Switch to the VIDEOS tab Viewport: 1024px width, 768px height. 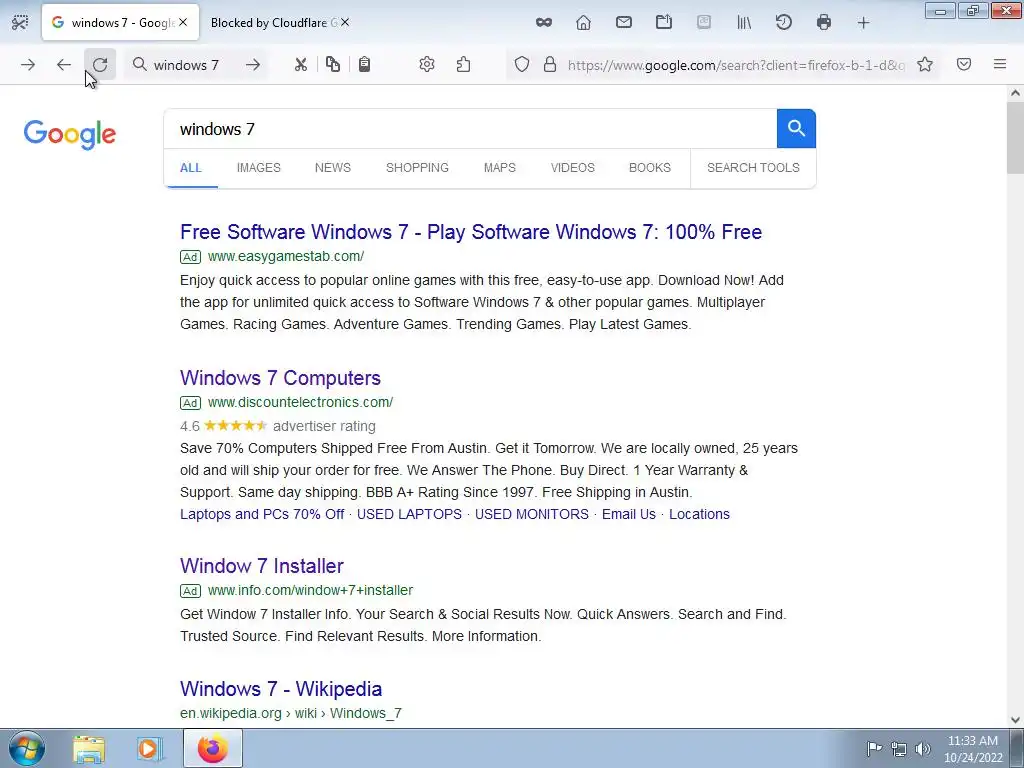[573, 168]
